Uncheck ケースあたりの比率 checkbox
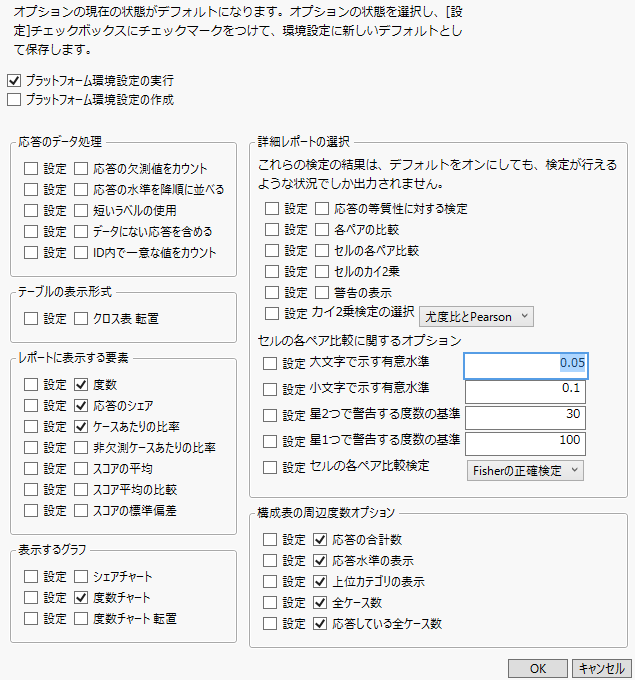The width and height of the screenshot is (635, 680). click(81, 427)
